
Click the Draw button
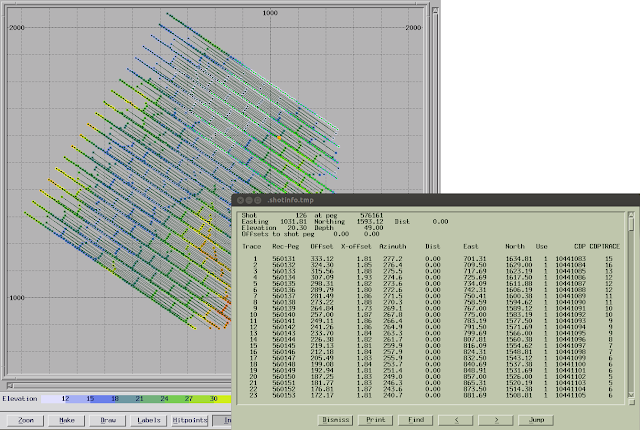point(108,421)
